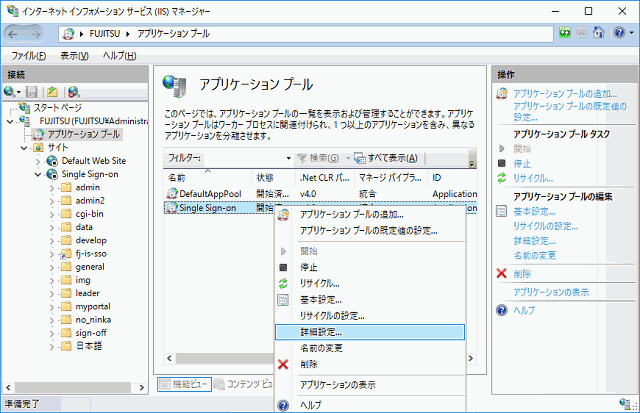Click the help icon in context menu
This screenshot has width=640, height=413.
tap(283, 405)
